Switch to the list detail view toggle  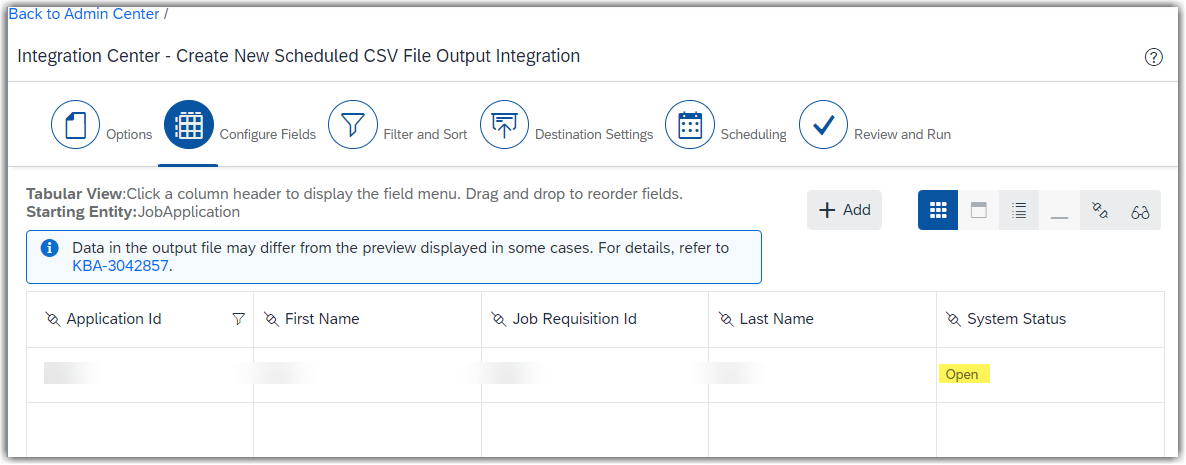click(x=1019, y=210)
